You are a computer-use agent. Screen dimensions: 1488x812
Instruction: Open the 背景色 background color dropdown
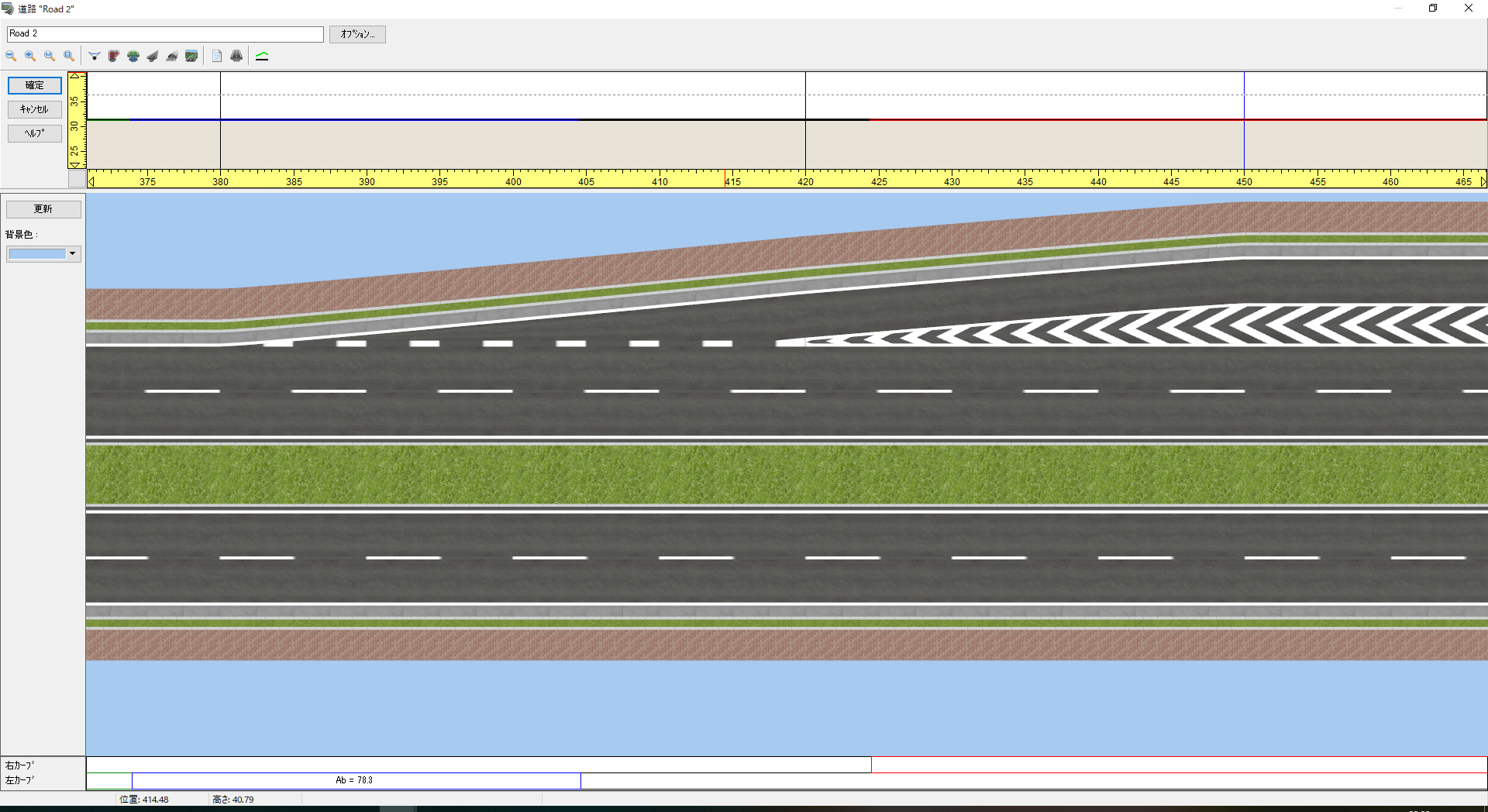pos(43,253)
